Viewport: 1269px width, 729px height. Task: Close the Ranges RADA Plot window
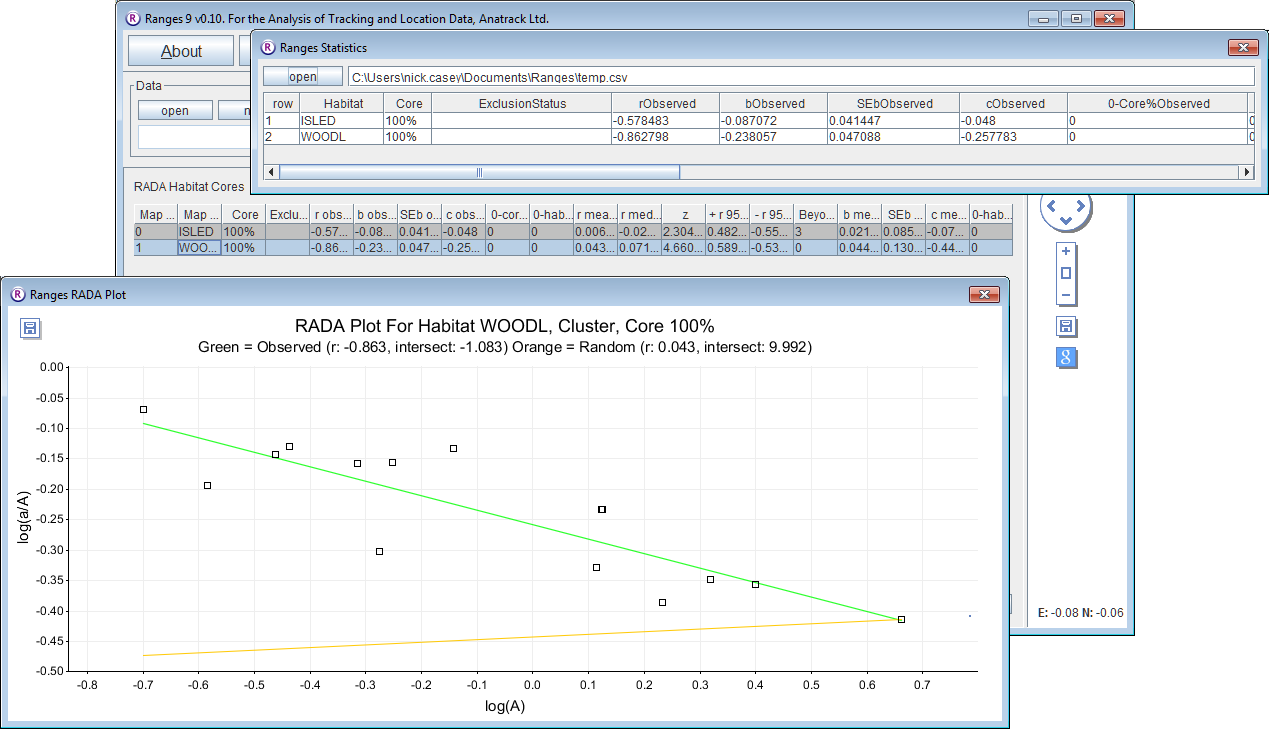coord(983,295)
